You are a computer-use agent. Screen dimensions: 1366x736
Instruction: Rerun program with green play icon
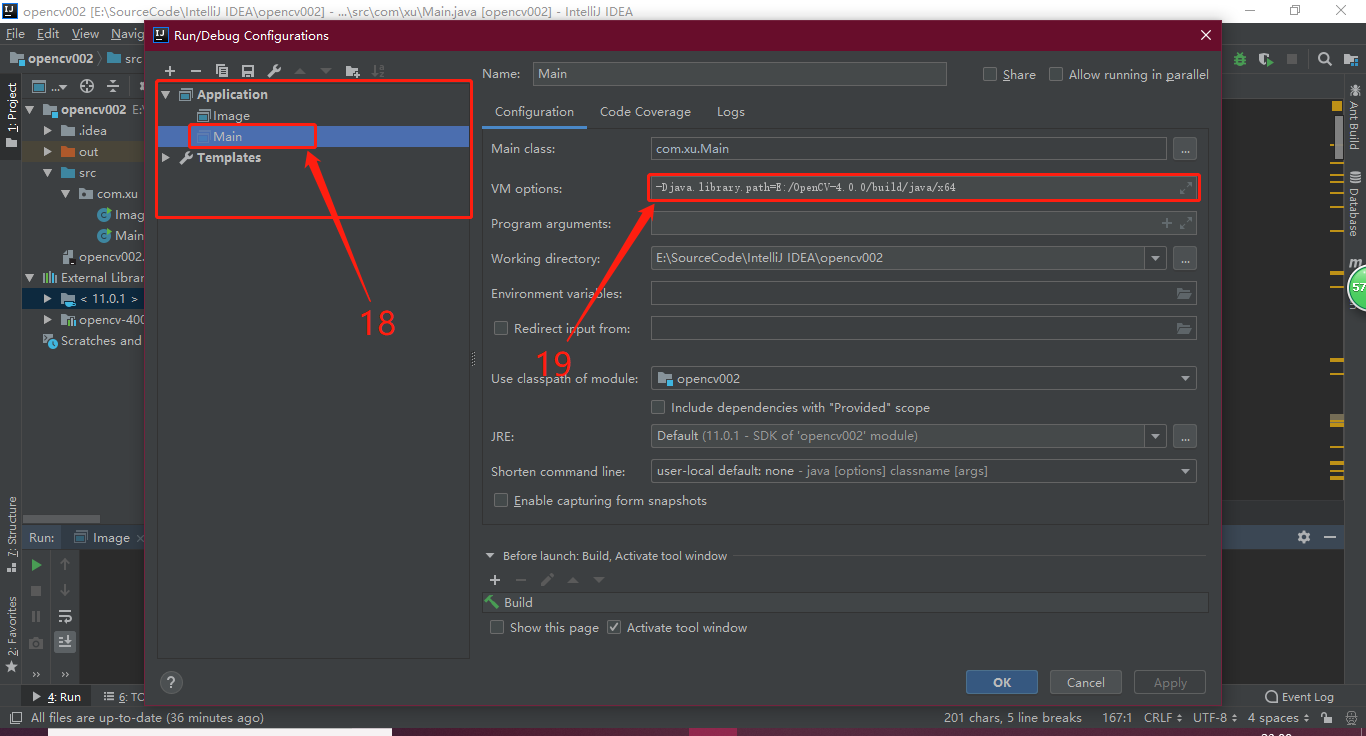click(36, 565)
